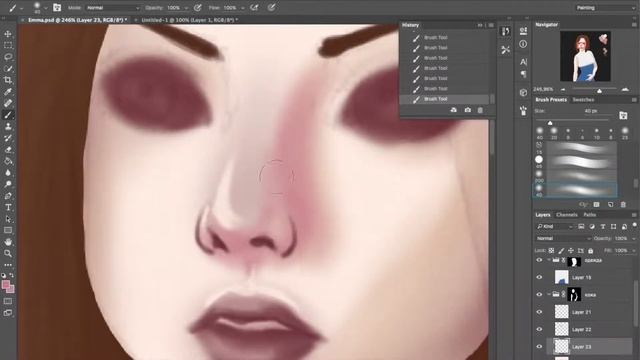This screenshot has width=640, height=360.
Task: Open the Info panel icon
Action: [523, 44]
